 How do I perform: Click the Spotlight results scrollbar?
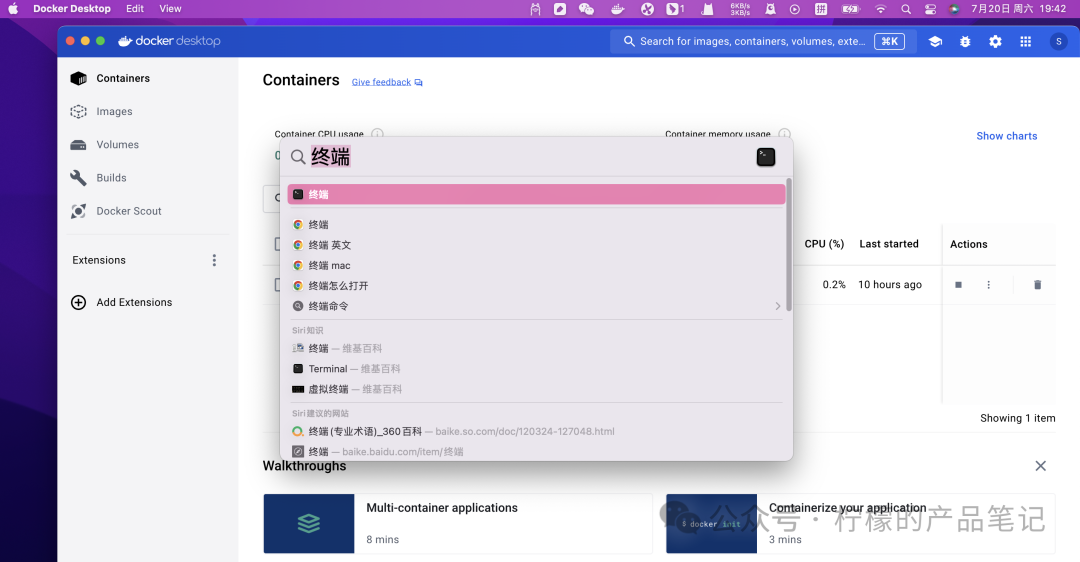pyautogui.click(x=789, y=244)
